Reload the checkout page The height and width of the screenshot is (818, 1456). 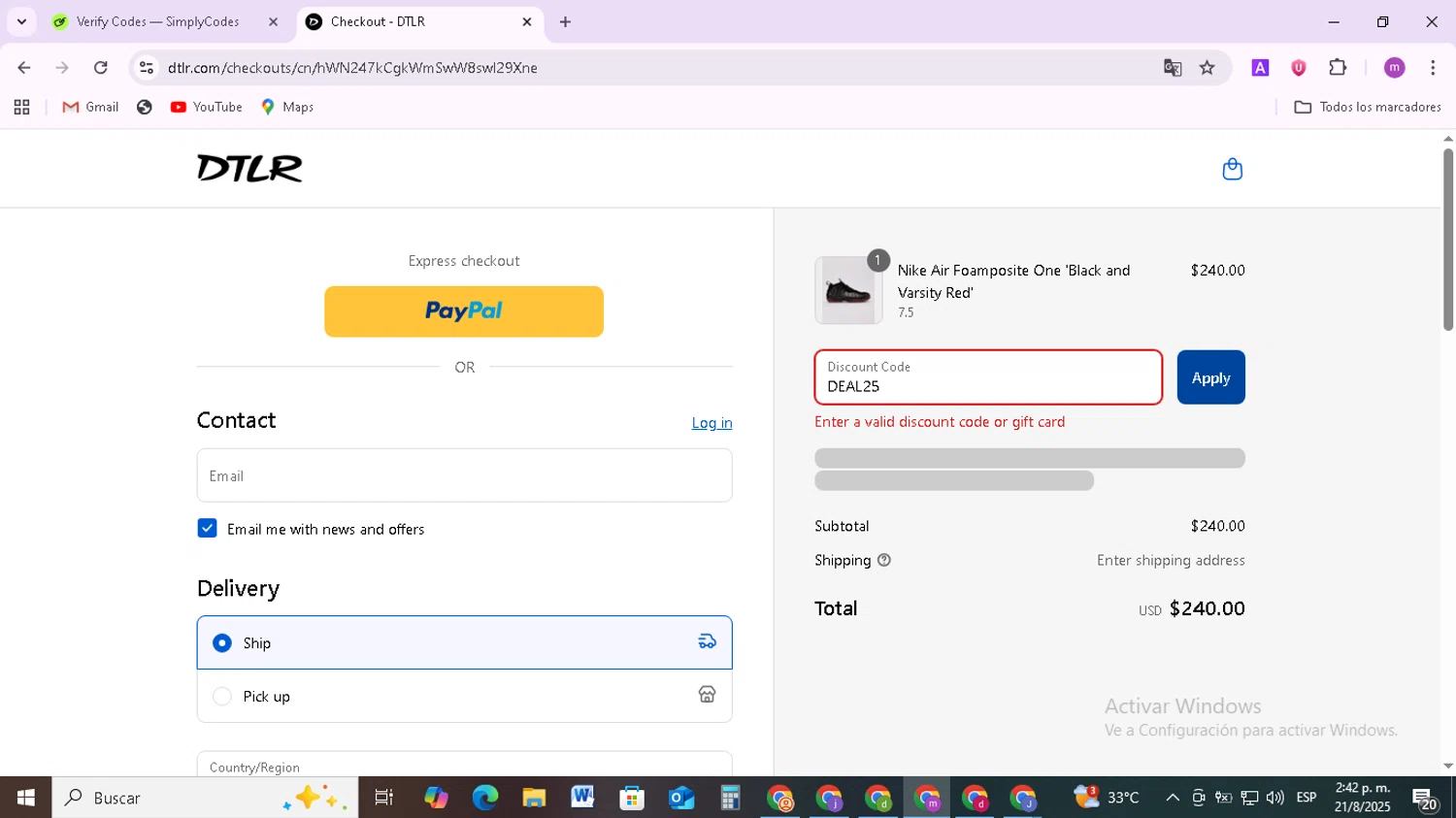point(101,68)
